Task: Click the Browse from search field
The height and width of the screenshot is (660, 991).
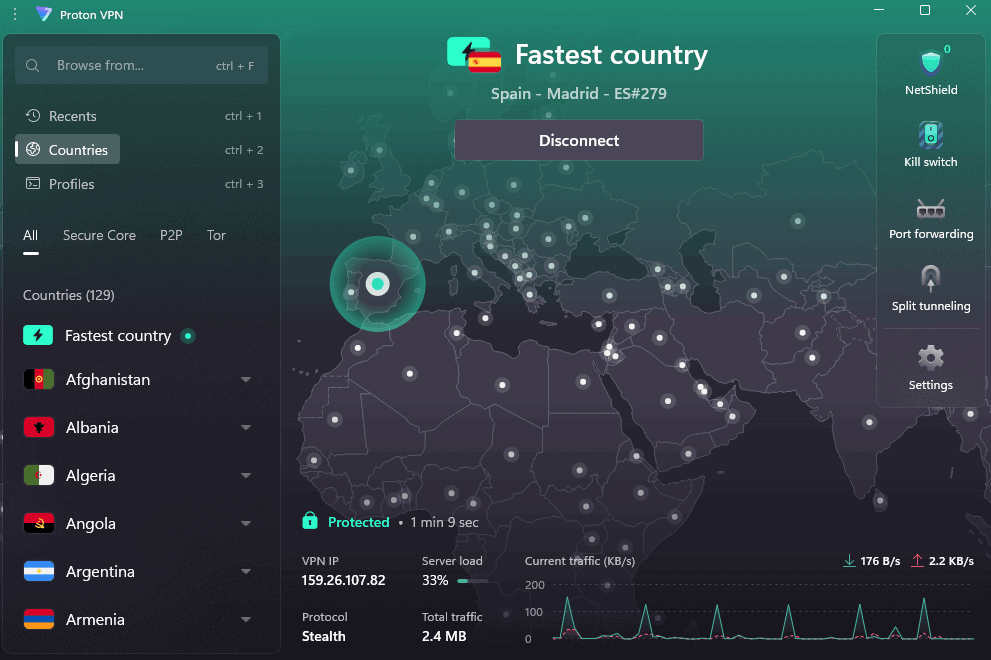Action: click(140, 66)
